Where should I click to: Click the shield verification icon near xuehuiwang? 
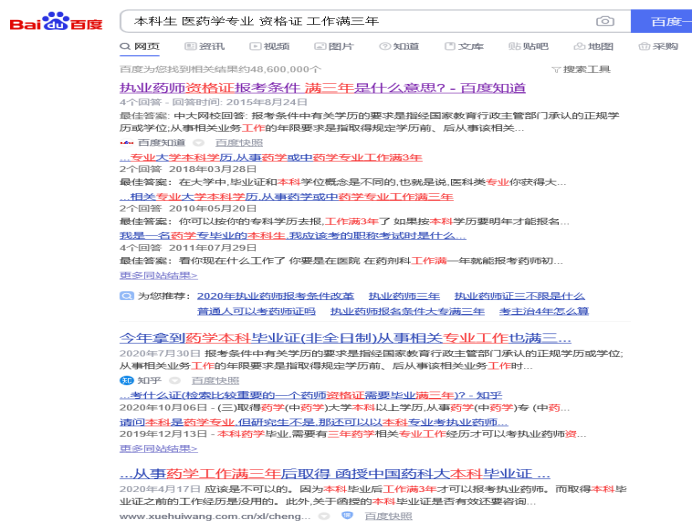(348, 515)
